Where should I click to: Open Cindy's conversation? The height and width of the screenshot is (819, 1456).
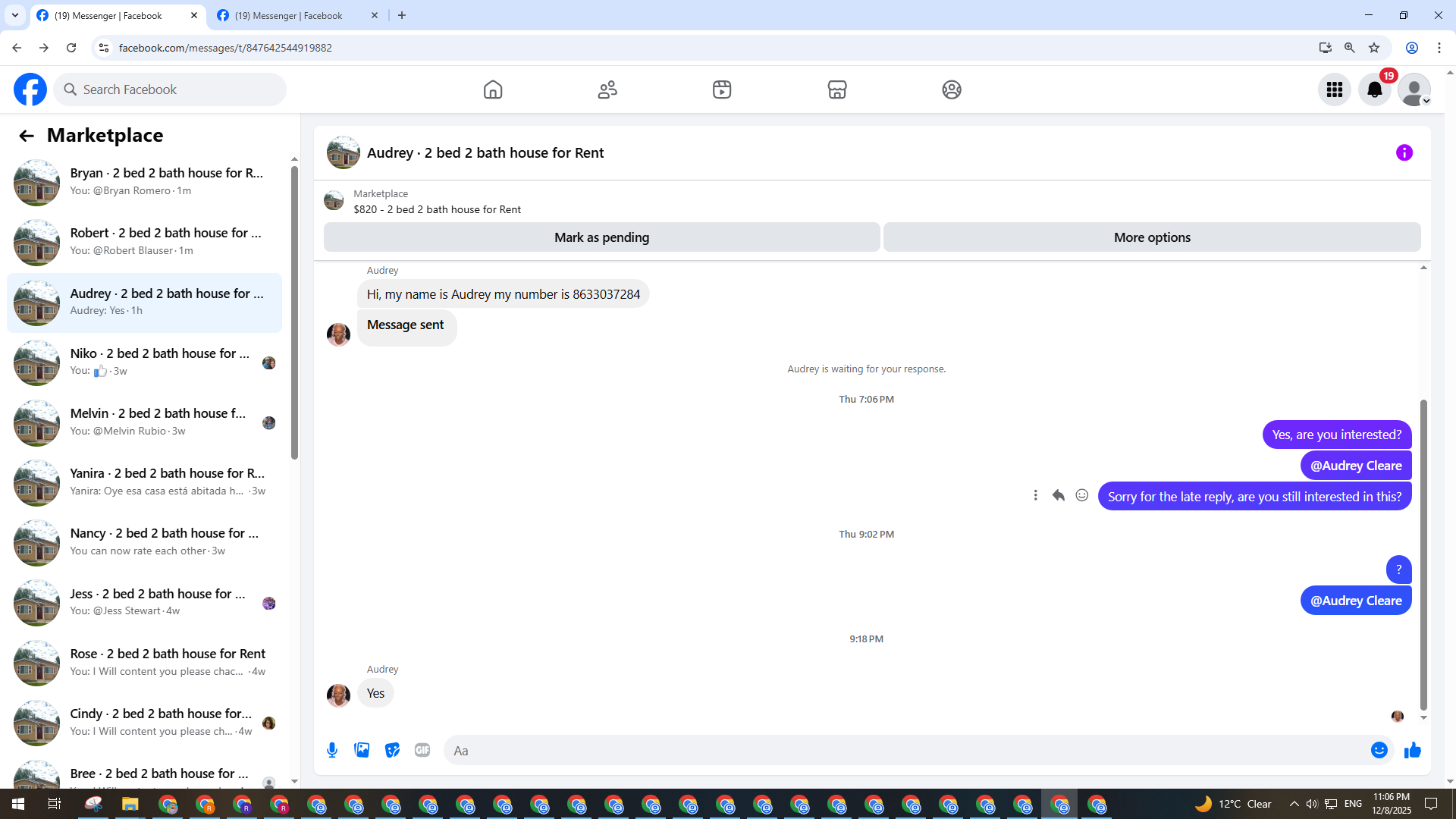tap(144, 723)
